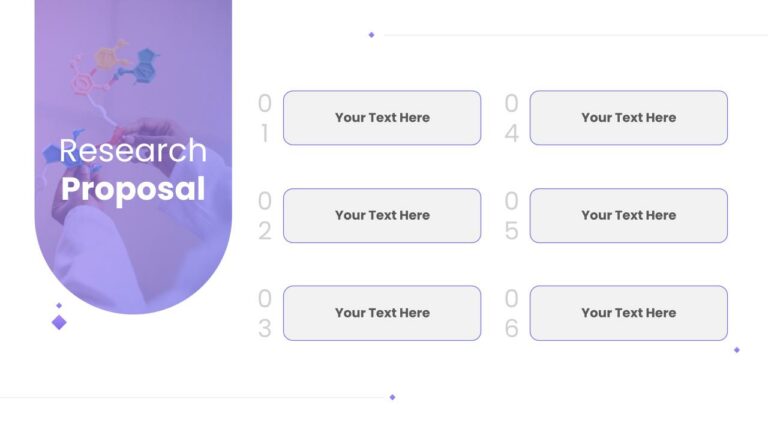Click the number 02 label
Screen dimensions: 768x432
point(264,216)
